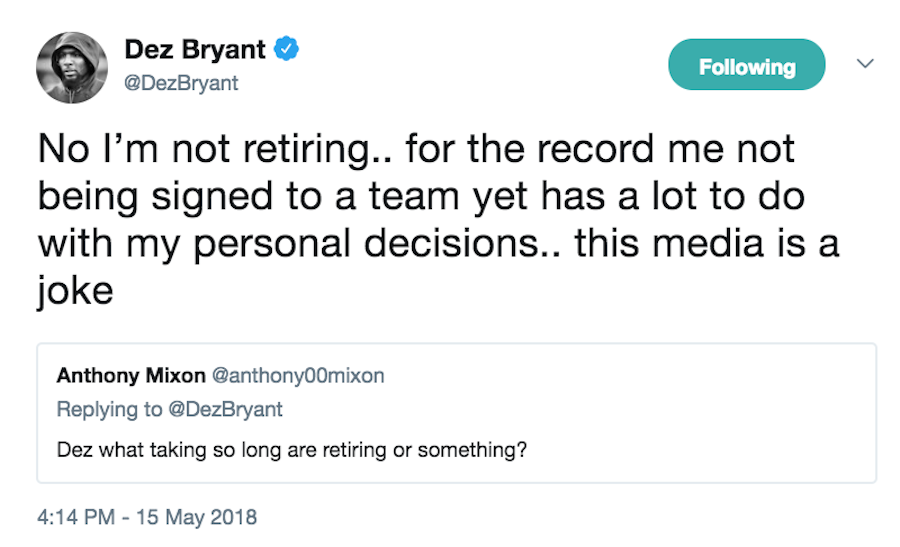
Task: Open Dez Bryant's profile avatar photo
Action: (72, 67)
